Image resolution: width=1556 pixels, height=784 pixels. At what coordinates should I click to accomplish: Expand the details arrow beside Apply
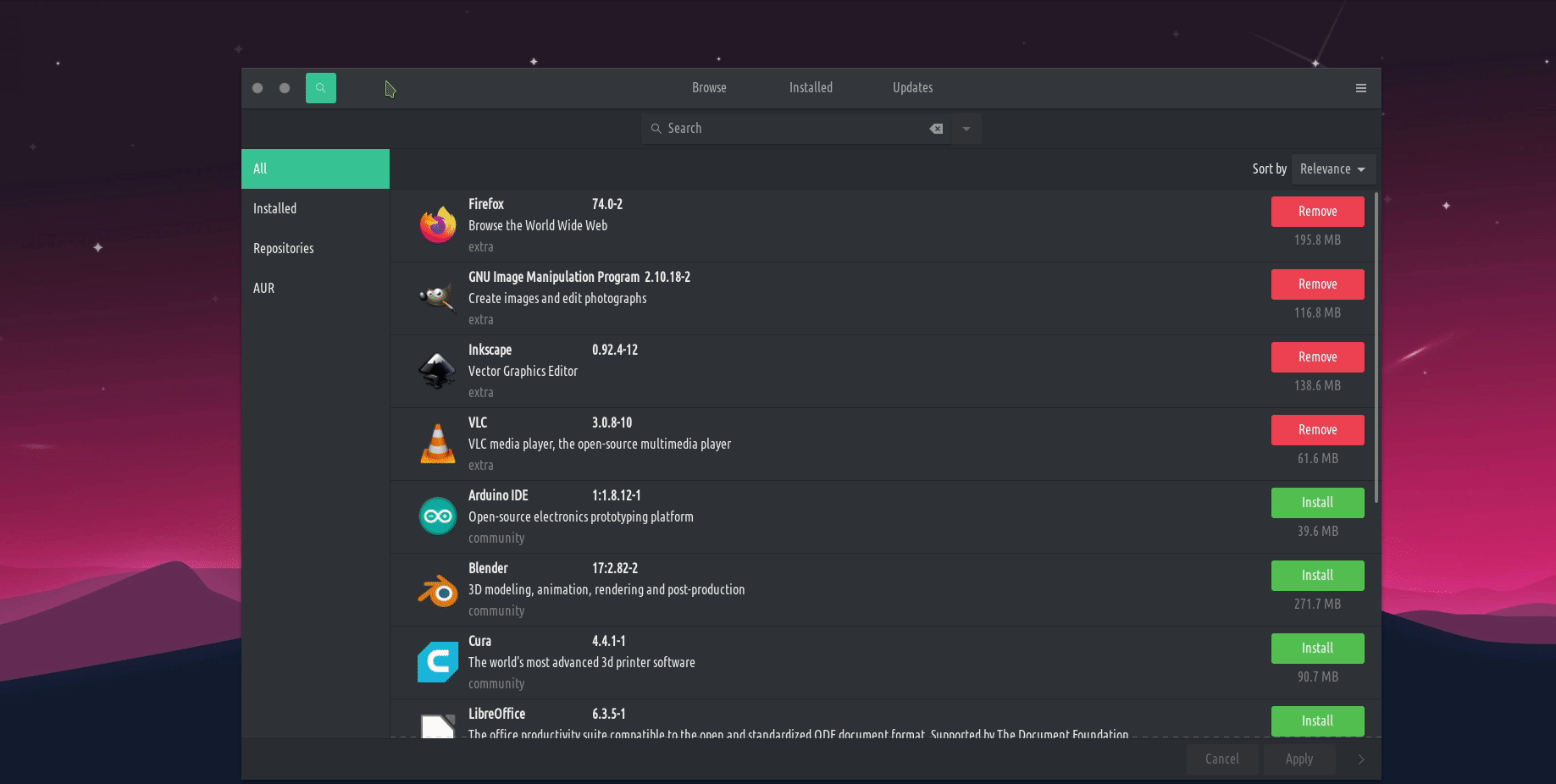(x=1360, y=759)
